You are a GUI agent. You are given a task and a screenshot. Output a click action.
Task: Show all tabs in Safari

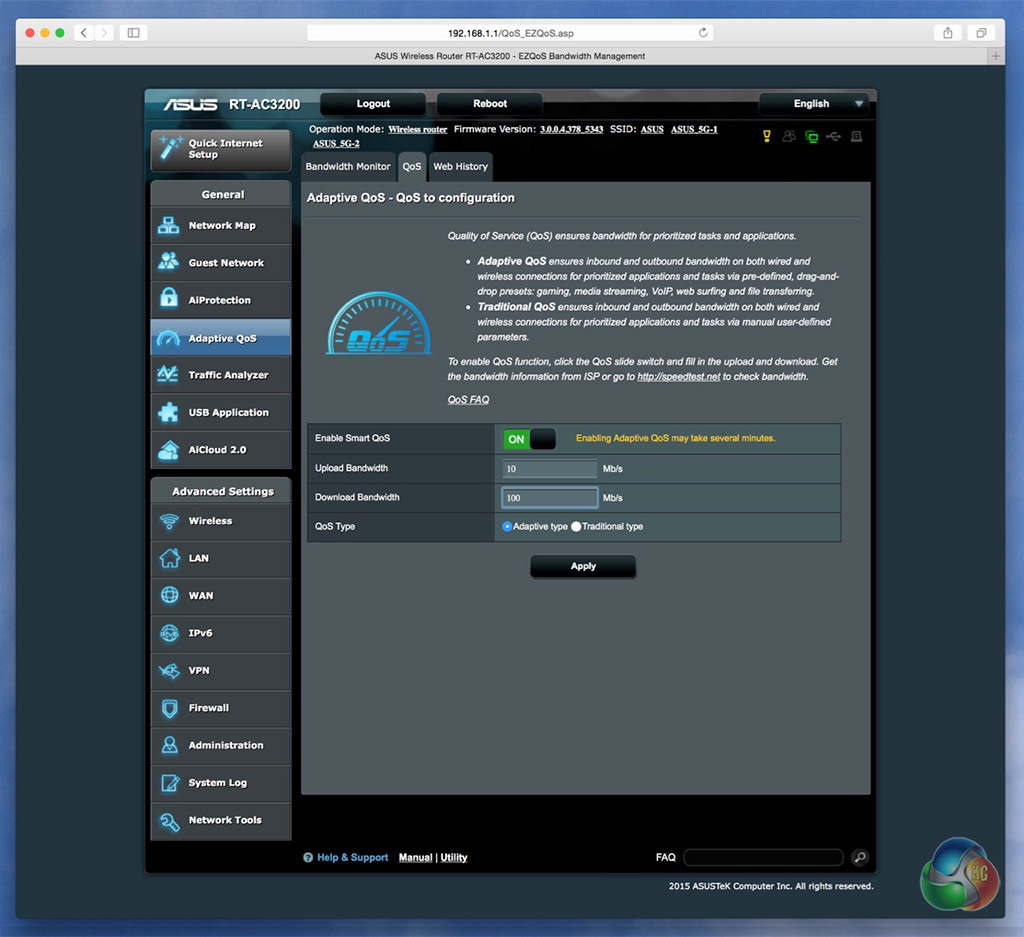pyautogui.click(x=981, y=33)
